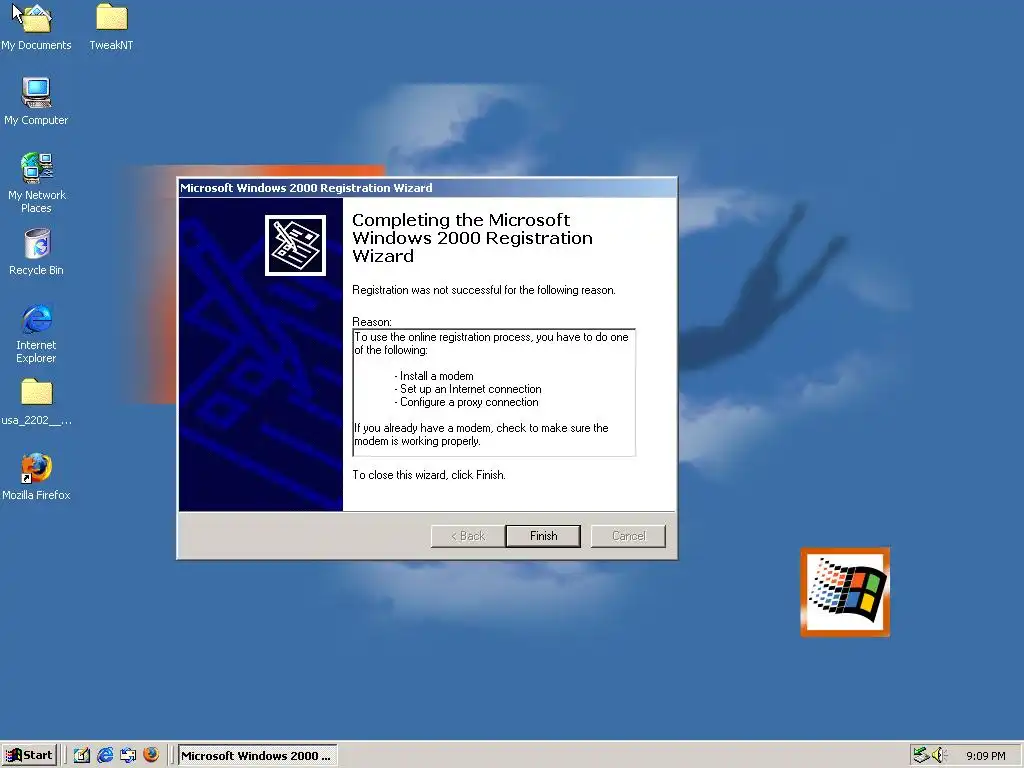Click the "To close this wizard, click Finish." text

[x=429, y=475]
